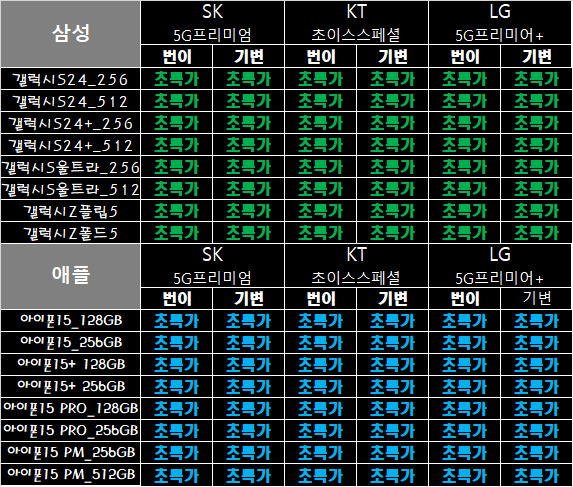573x487 pixels.
Task: Select the 아이폰15 PM_512GB row label
Action: 71,475
